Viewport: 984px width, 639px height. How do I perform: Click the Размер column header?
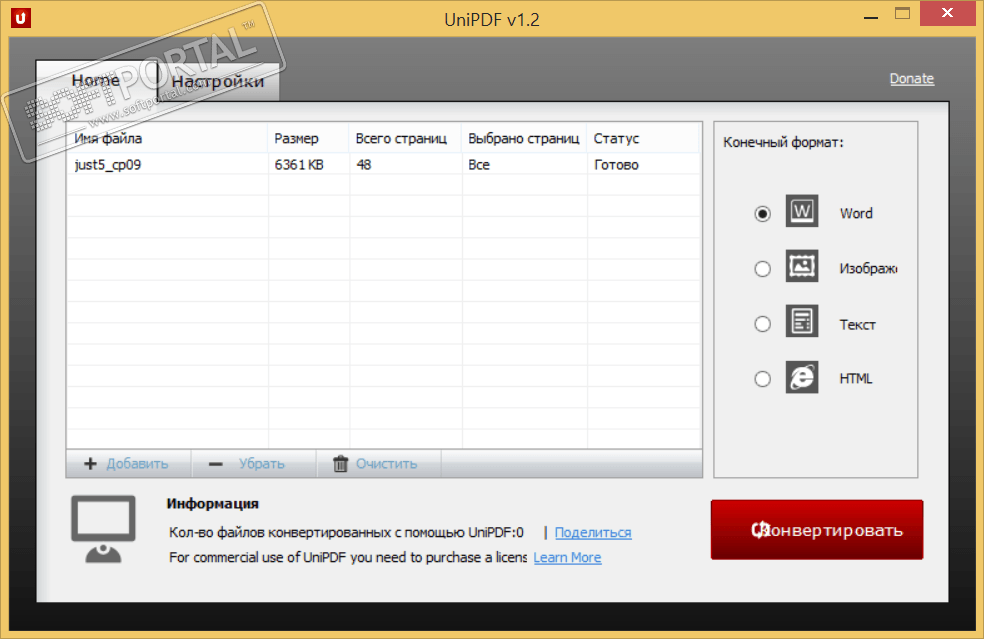308,139
